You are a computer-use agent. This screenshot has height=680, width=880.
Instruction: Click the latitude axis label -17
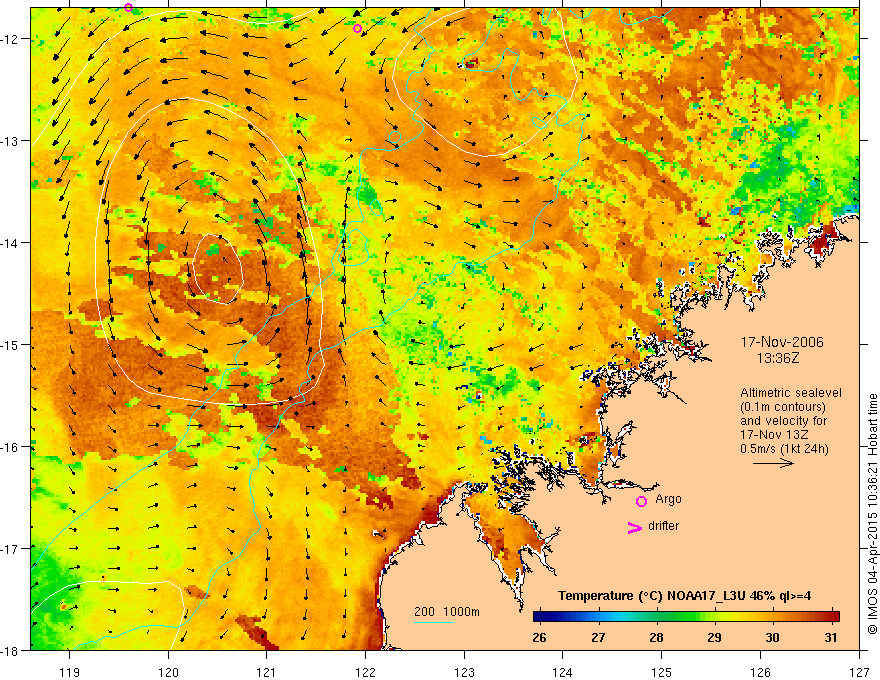click(x=11, y=548)
